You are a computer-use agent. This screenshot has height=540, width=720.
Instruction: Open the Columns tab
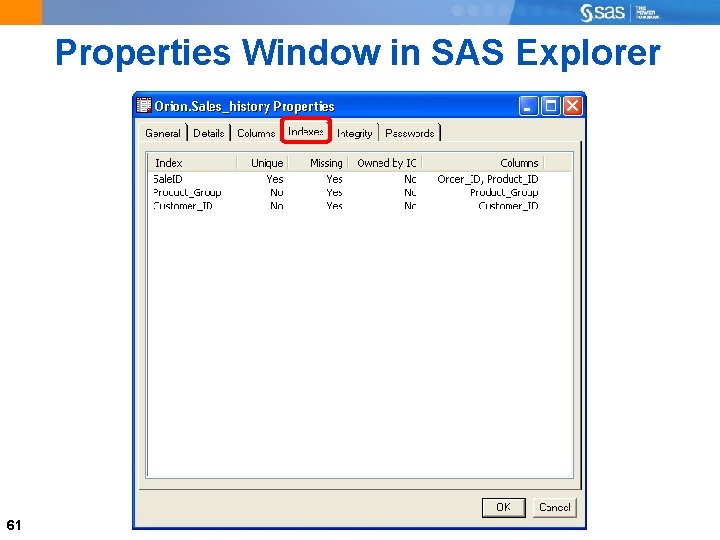tap(256, 133)
